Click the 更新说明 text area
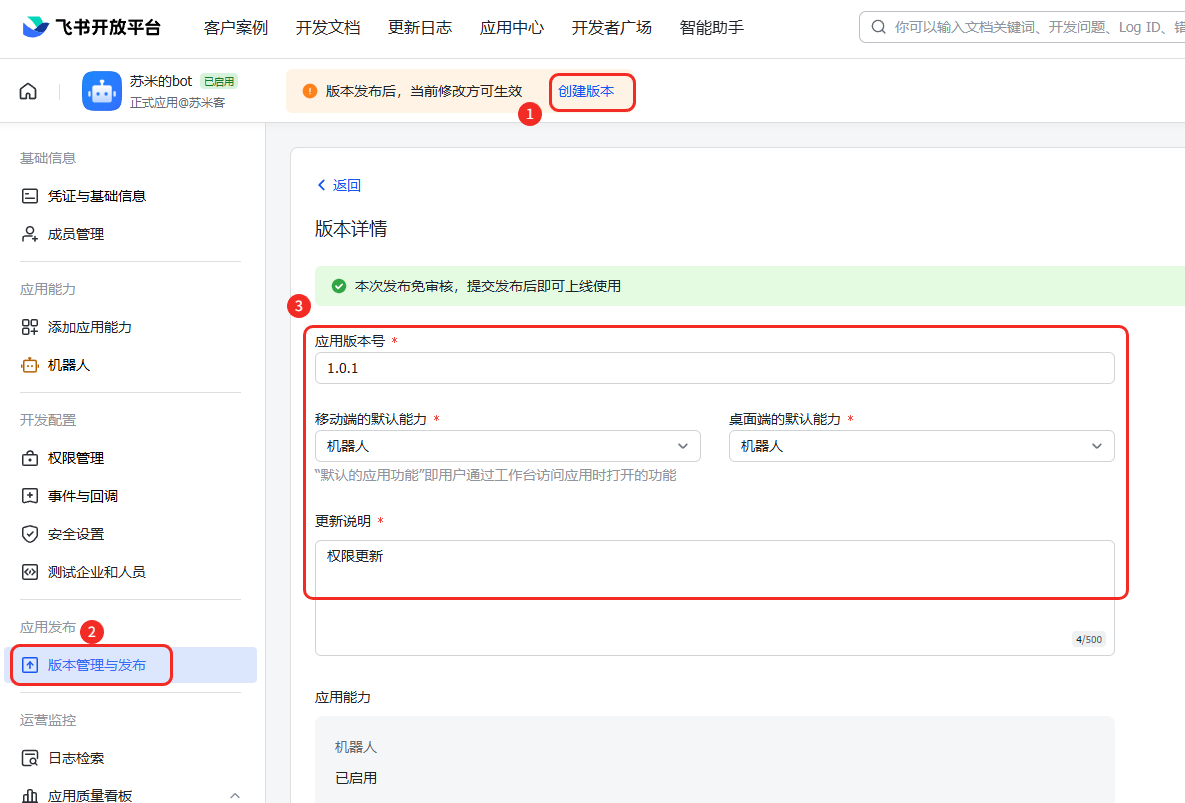The height and width of the screenshot is (803, 1185). coord(714,597)
